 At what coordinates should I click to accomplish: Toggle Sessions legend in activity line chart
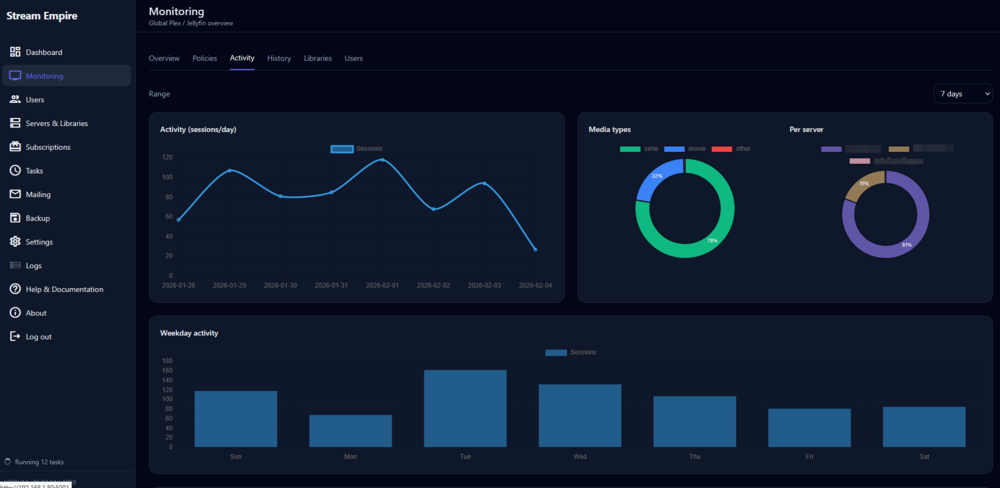(x=357, y=149)
